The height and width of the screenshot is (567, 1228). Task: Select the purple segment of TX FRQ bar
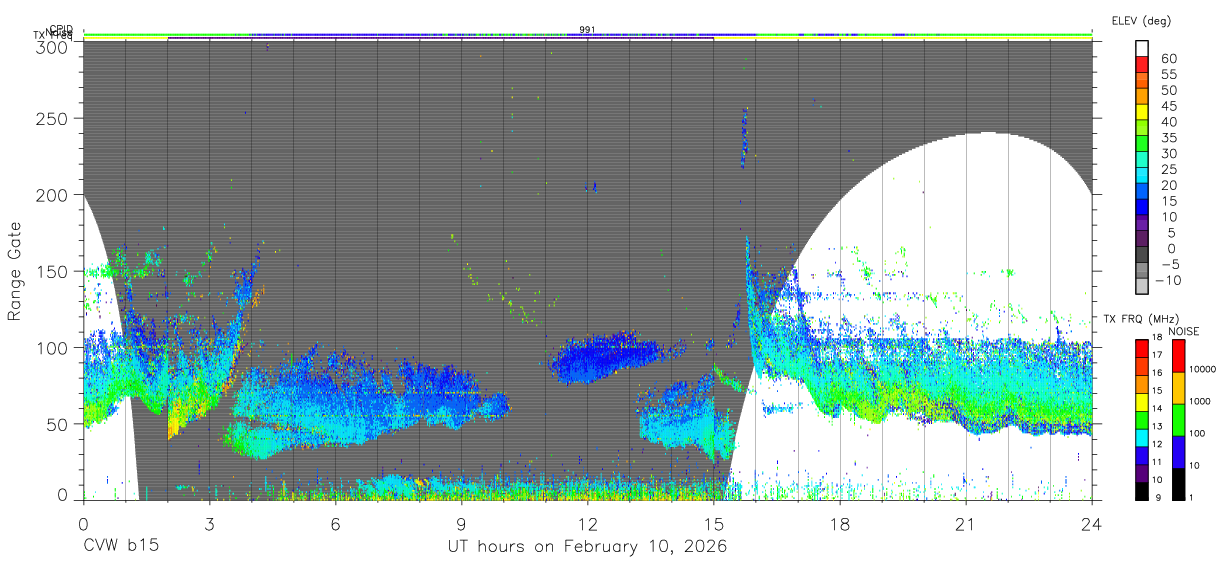click(x=1142, y=472)
